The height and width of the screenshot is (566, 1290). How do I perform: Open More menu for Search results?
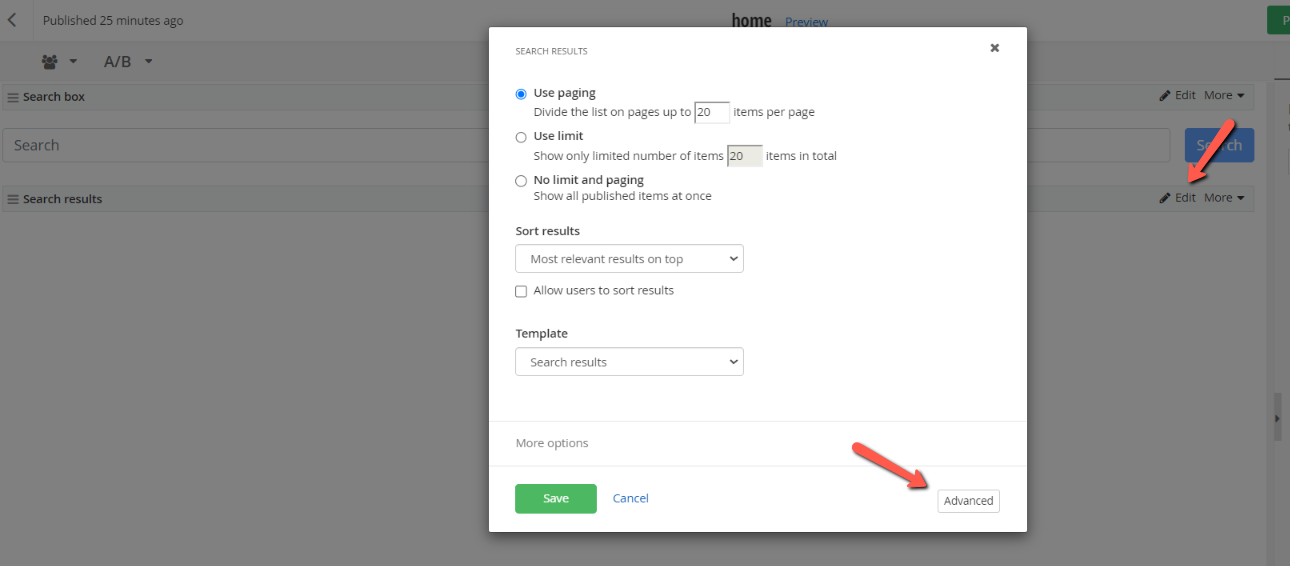(1224, 198)
